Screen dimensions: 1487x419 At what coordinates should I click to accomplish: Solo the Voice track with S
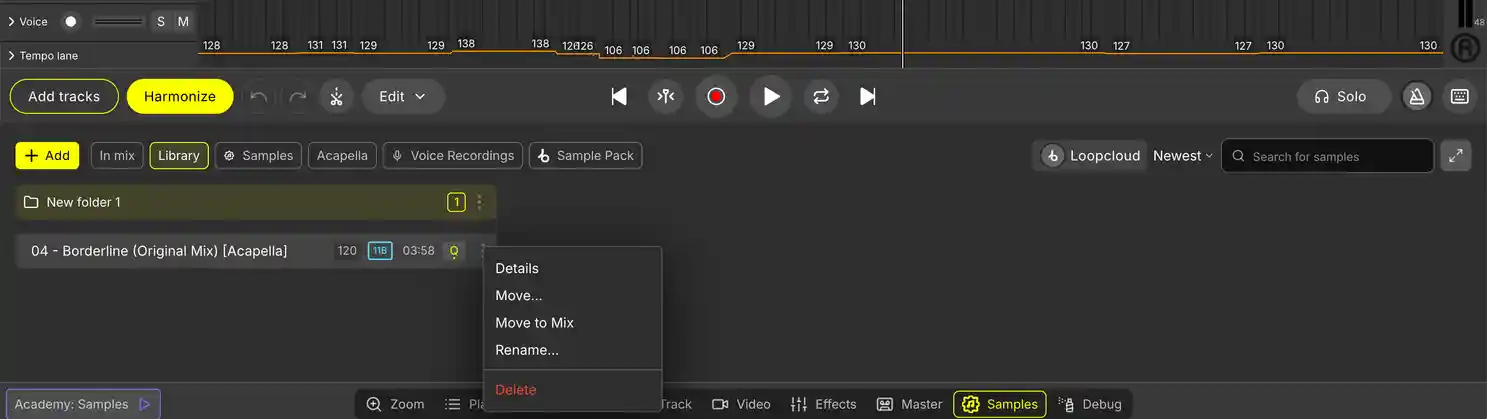161,21
